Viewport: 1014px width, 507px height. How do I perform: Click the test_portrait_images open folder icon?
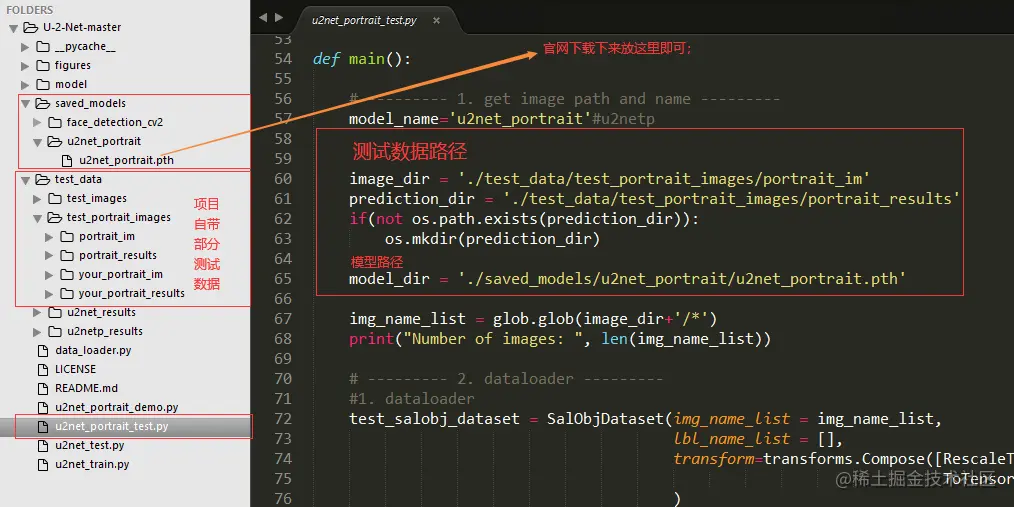(x=55, y=218)
